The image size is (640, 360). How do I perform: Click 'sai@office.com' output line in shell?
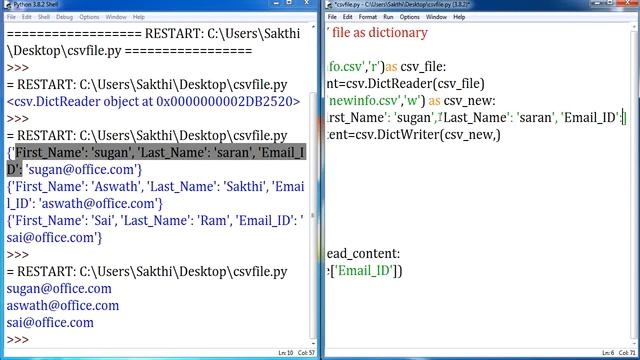[x=50, y=322]
